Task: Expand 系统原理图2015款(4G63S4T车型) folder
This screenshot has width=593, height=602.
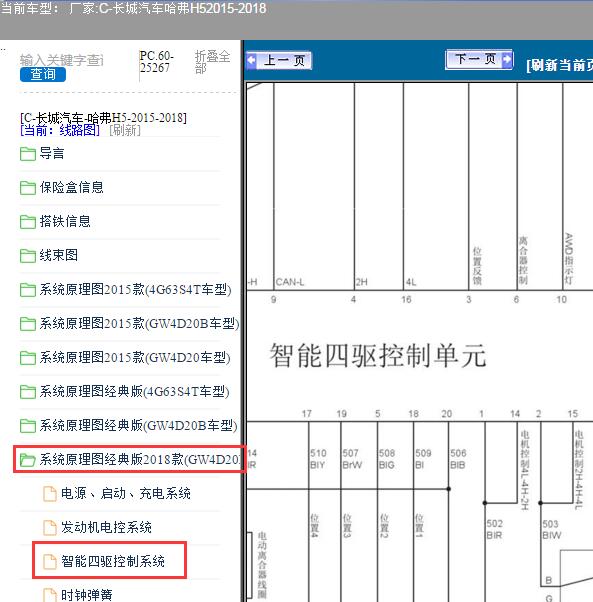Action: tap(135, 289)
